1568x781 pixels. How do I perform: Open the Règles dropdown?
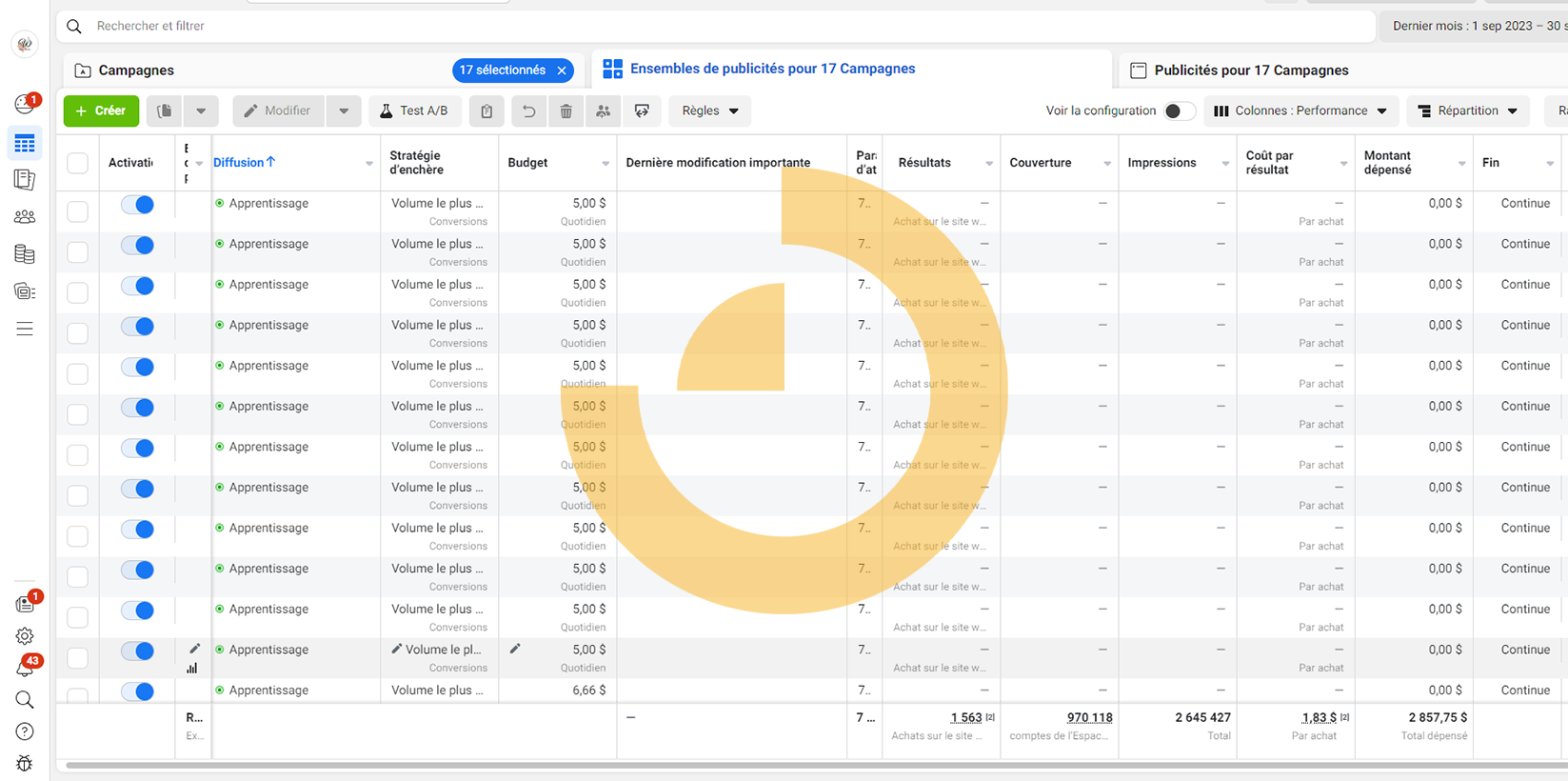[x=710, y=111]
